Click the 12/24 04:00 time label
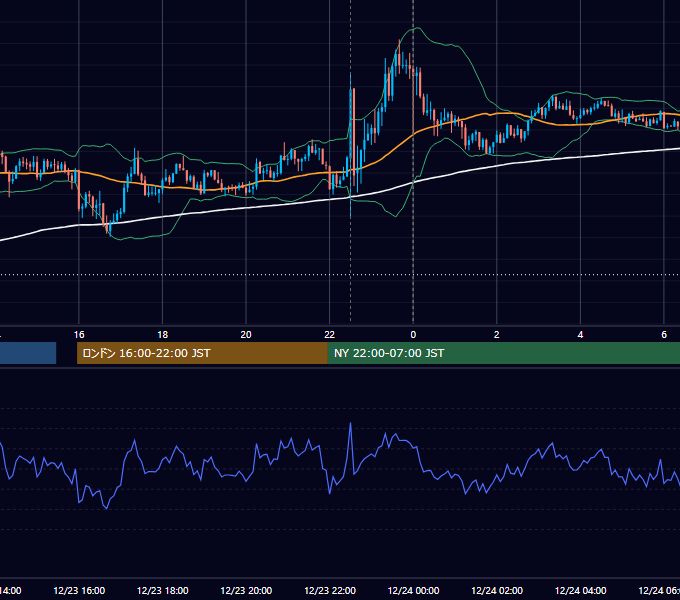 tap(581, 590)
